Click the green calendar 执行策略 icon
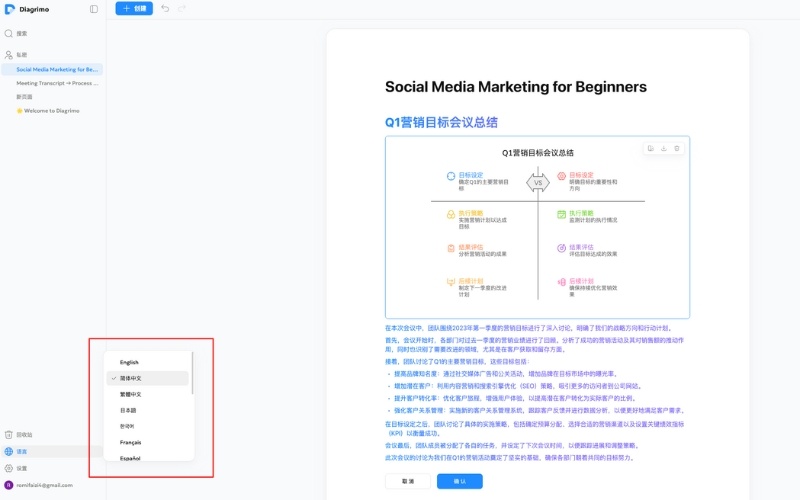800x500 pixels. click(561, 214)
